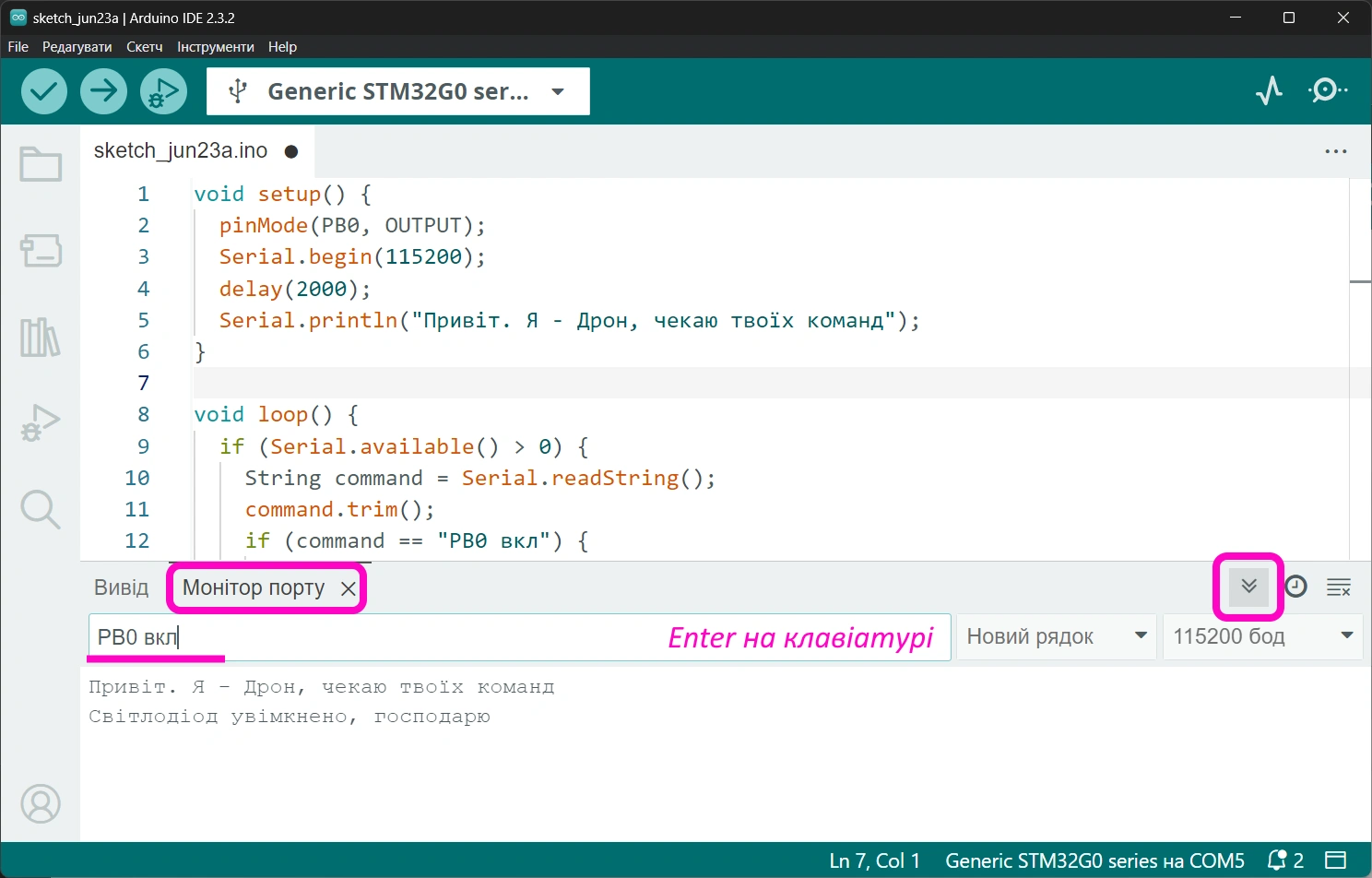This screenshot has width=1372, height=878.
Task: Start debugging with the debug play button
Action: pyautogui.click(x=163, y=91)
